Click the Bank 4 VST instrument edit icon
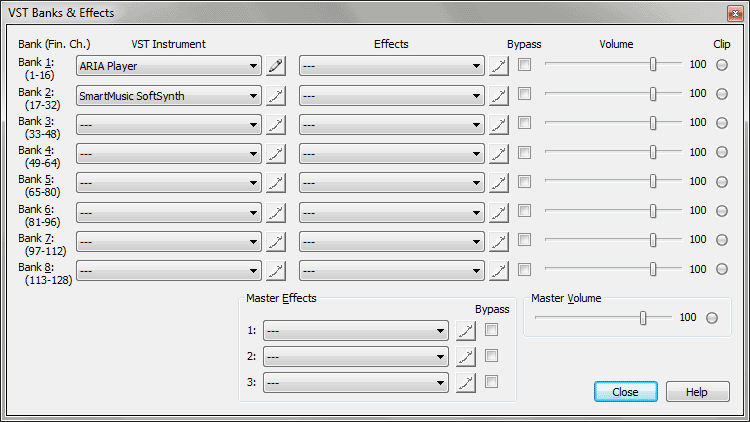750x422 pixels. [276, 154]
